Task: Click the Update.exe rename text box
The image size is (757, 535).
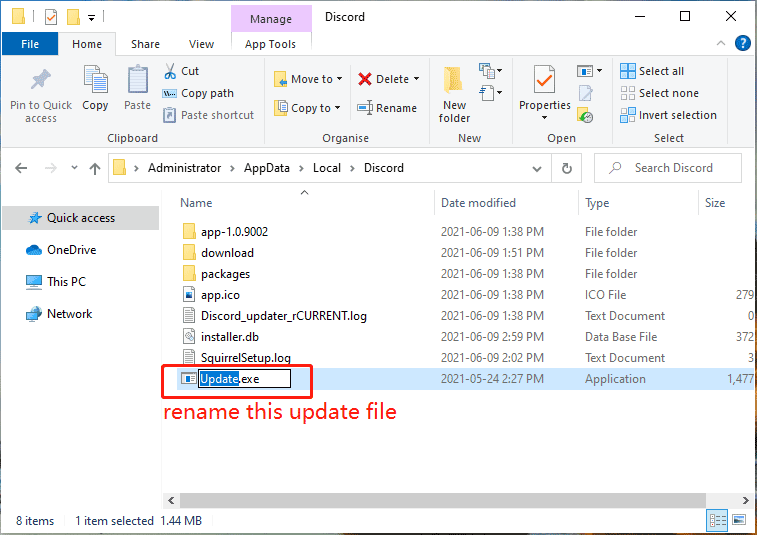Action: (x=245, y=379)
